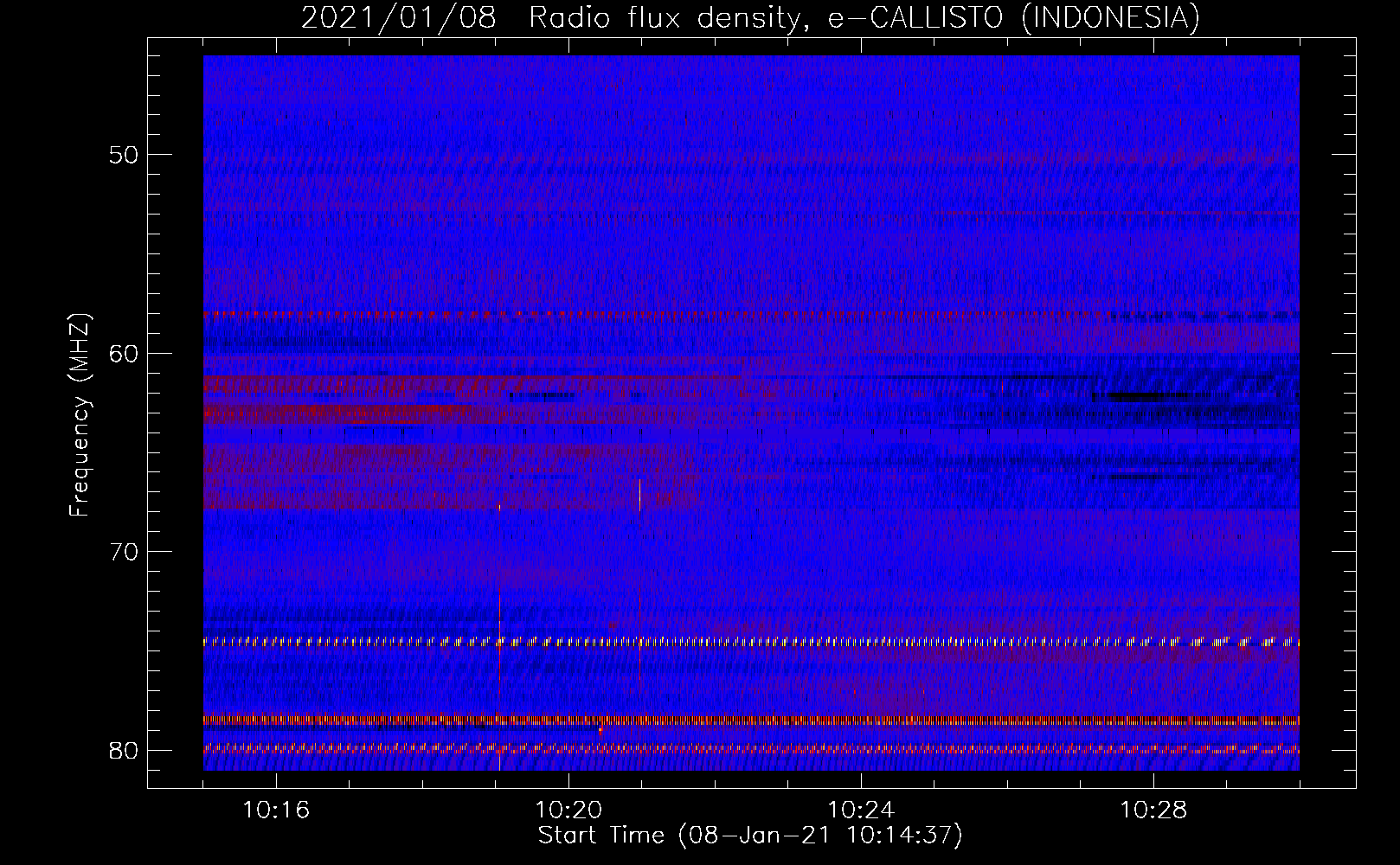Click the '10:24' time tick label

point(861,811)
